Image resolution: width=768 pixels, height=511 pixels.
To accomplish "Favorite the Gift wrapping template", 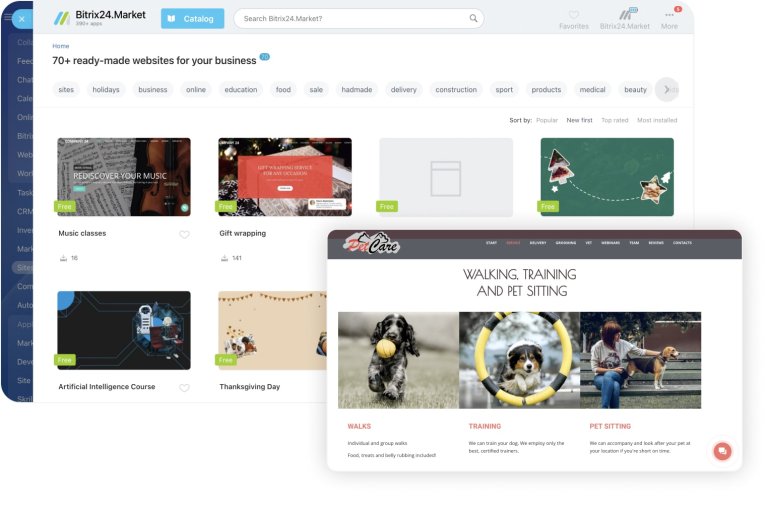I will (x=345, y=235).
